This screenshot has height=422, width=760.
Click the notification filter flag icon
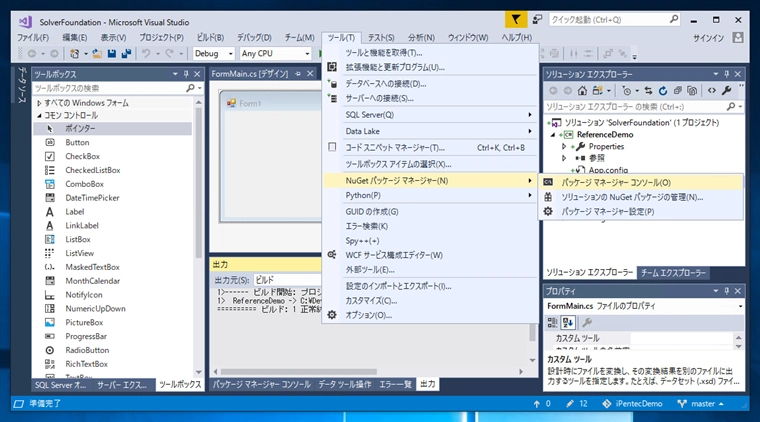pyautogui.click(x=516, y=20)
